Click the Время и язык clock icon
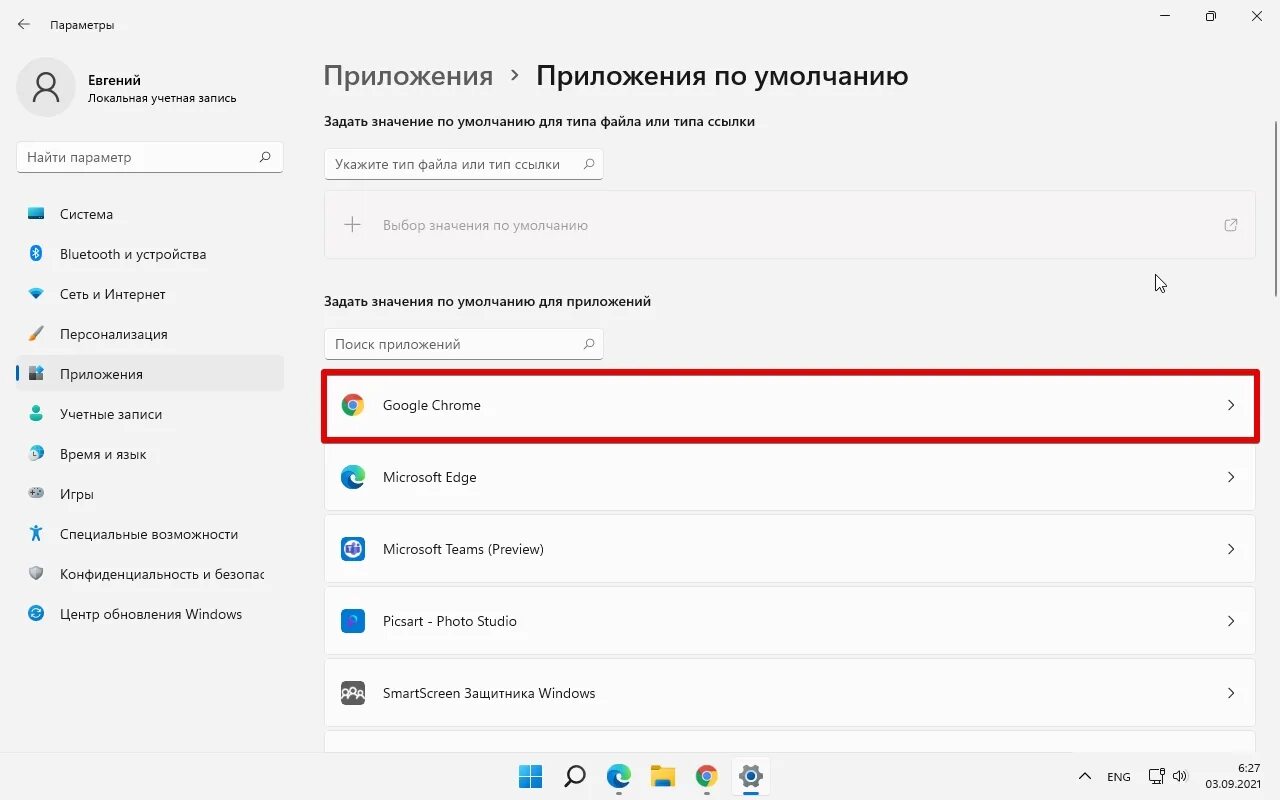The height and width of the screenshot is (800, 1280). pos(36,454)
